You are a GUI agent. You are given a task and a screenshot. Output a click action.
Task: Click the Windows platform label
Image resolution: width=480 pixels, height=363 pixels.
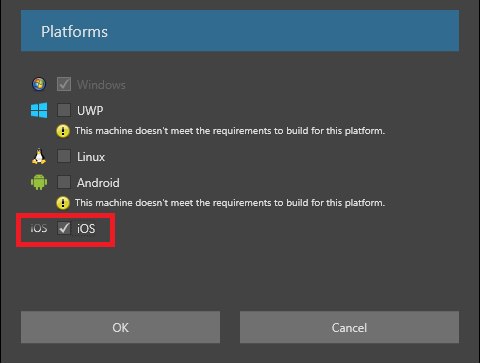pos(101,85)
